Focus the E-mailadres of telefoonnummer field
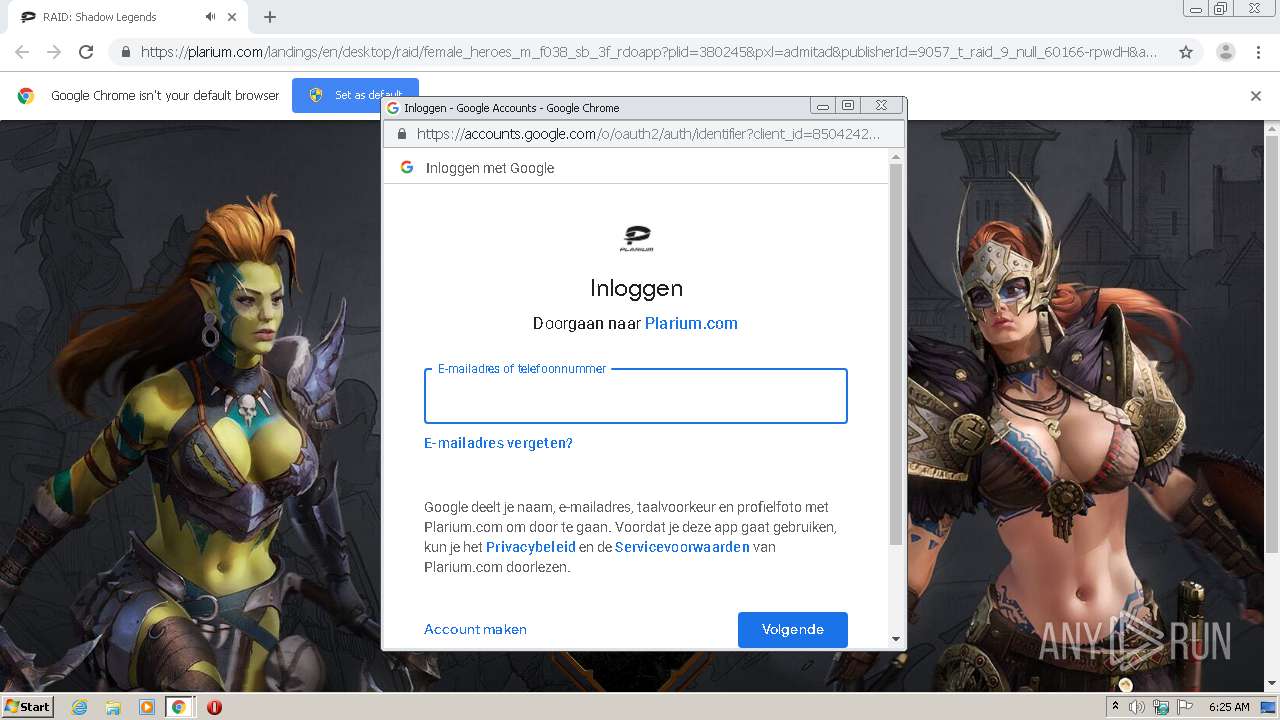1280x720 pixels. (636, 396)
